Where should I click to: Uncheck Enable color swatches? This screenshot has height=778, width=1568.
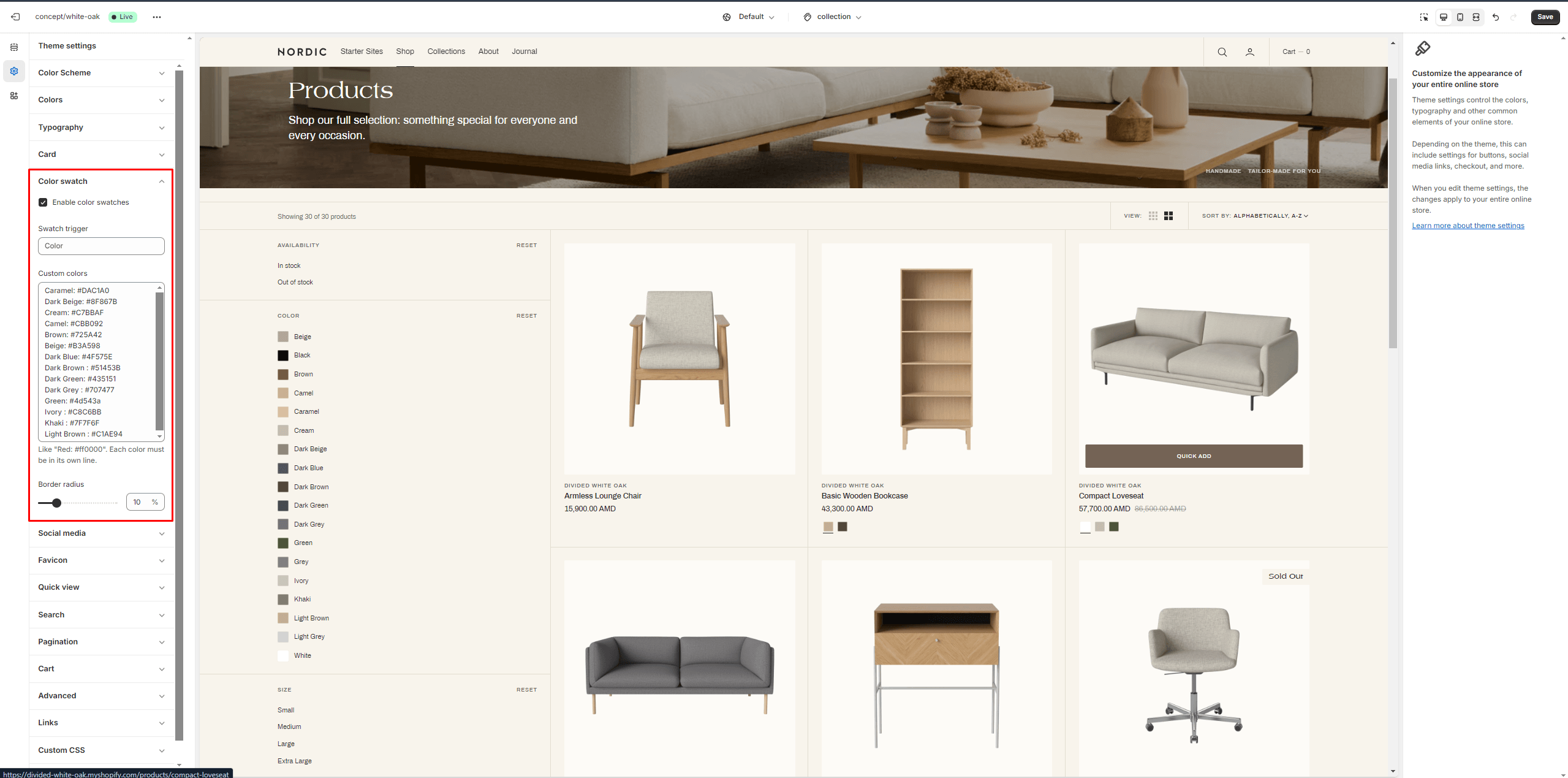pyautogui.click(x=43, y=202)
